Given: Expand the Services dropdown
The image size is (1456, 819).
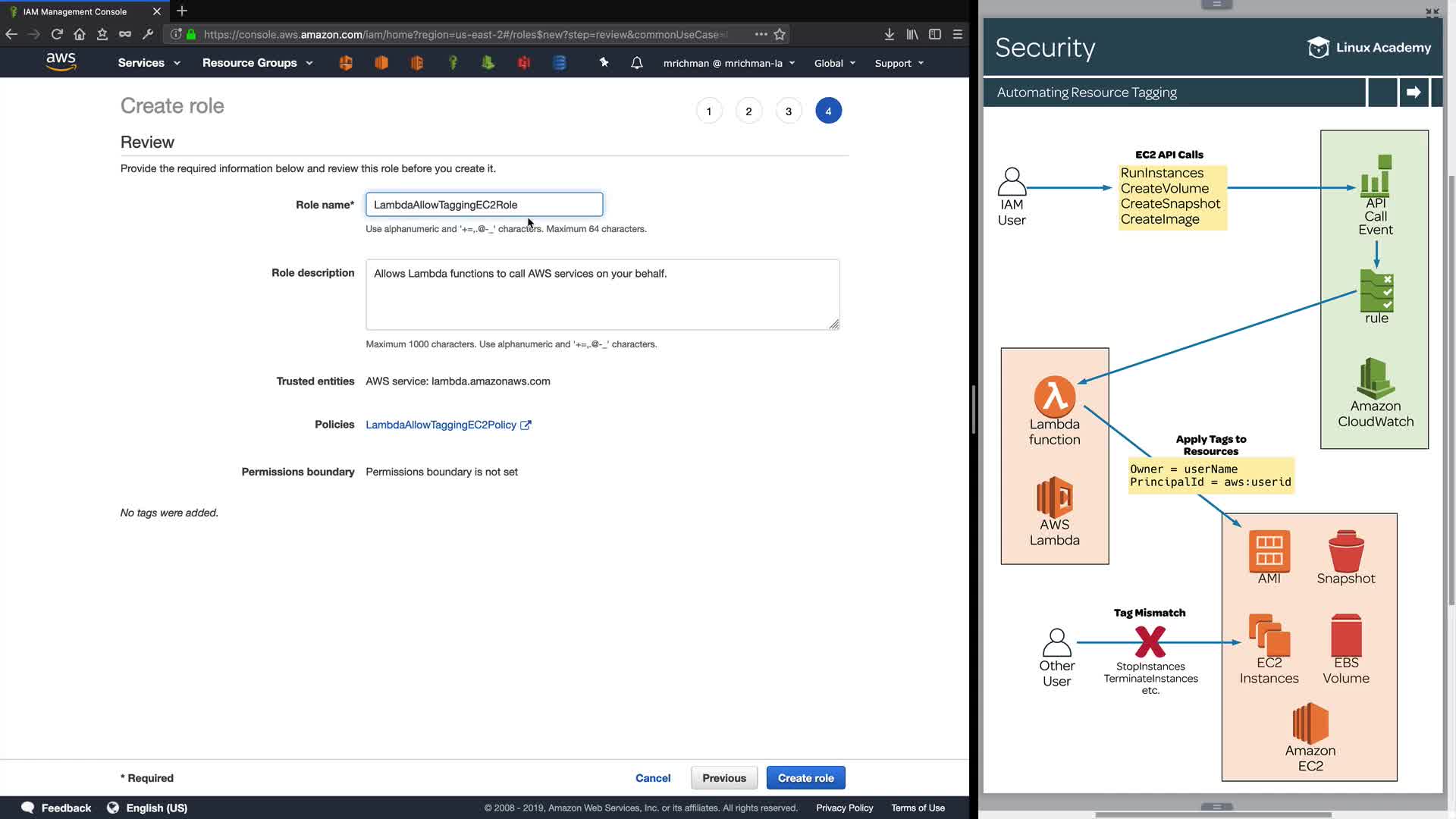Looking at the screenshot, I should [x=149, y=63].
